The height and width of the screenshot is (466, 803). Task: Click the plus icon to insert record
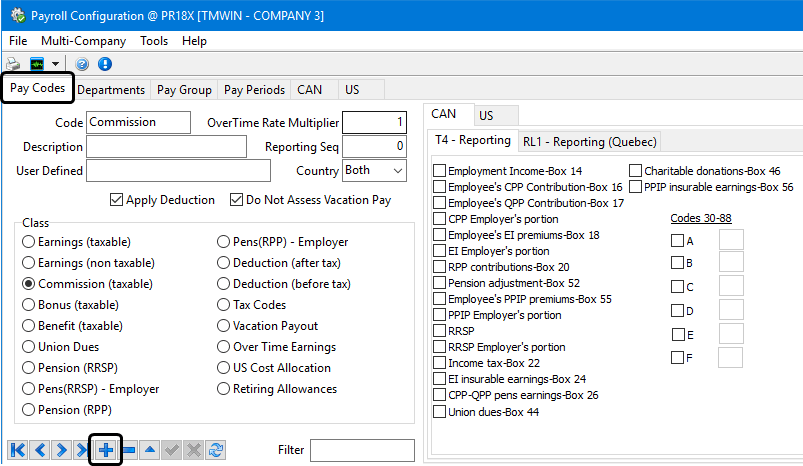106,450
